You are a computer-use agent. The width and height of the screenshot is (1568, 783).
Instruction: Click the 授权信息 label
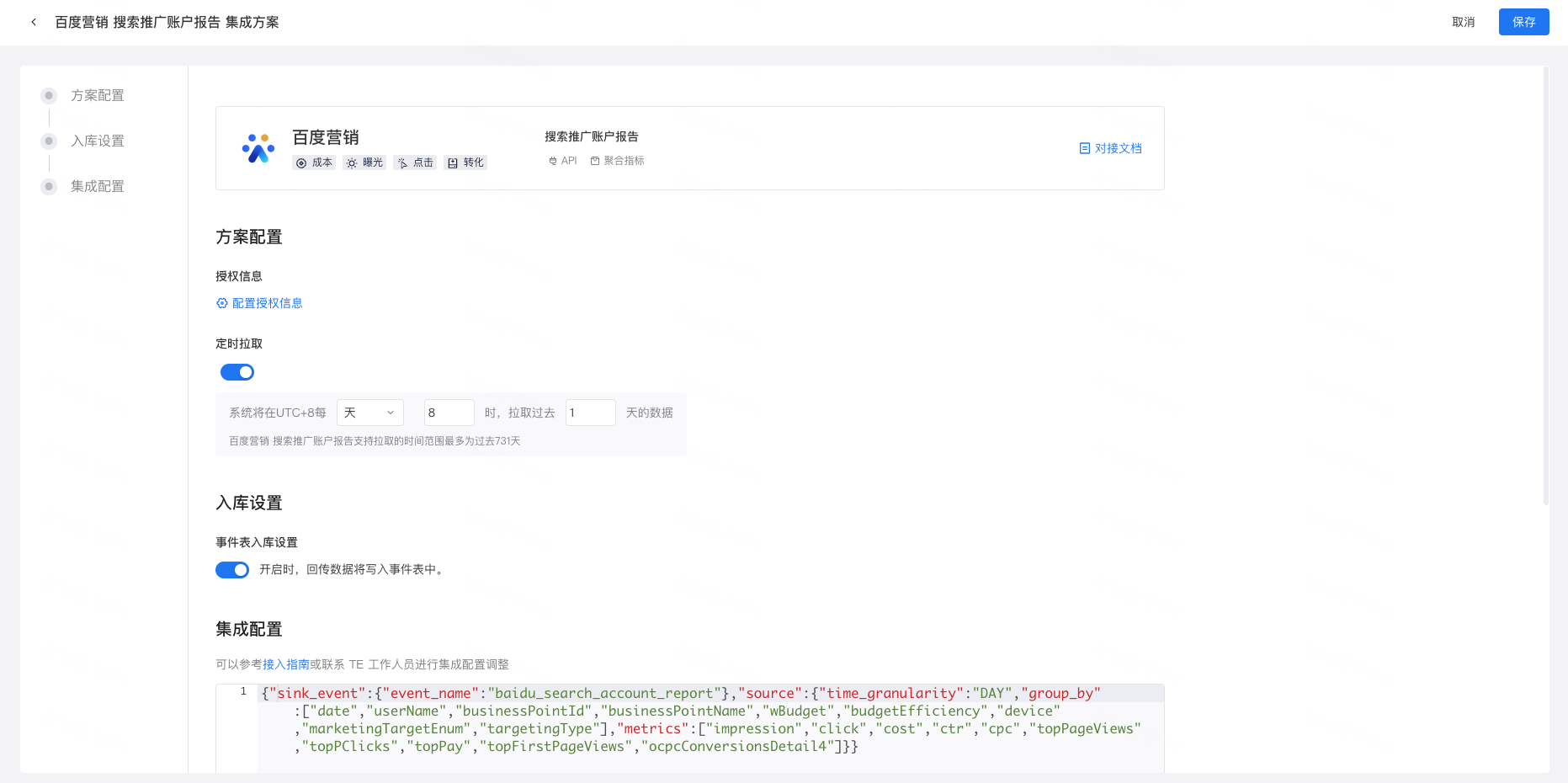(239, 276)
